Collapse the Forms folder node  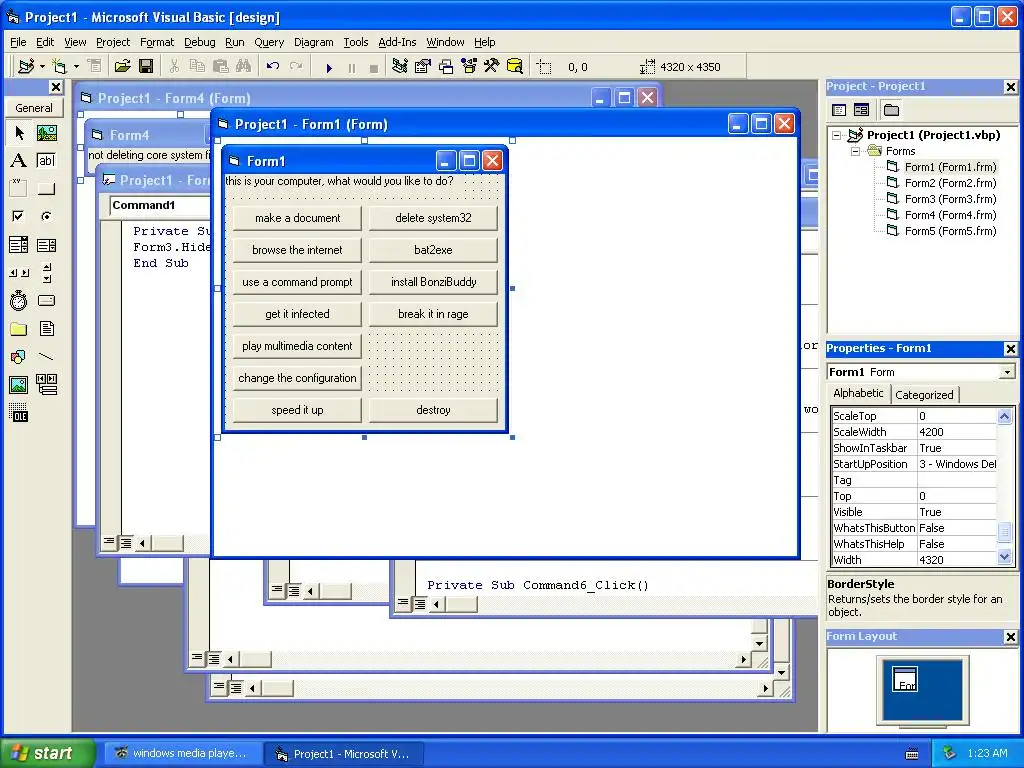click(x=856, y=152)
